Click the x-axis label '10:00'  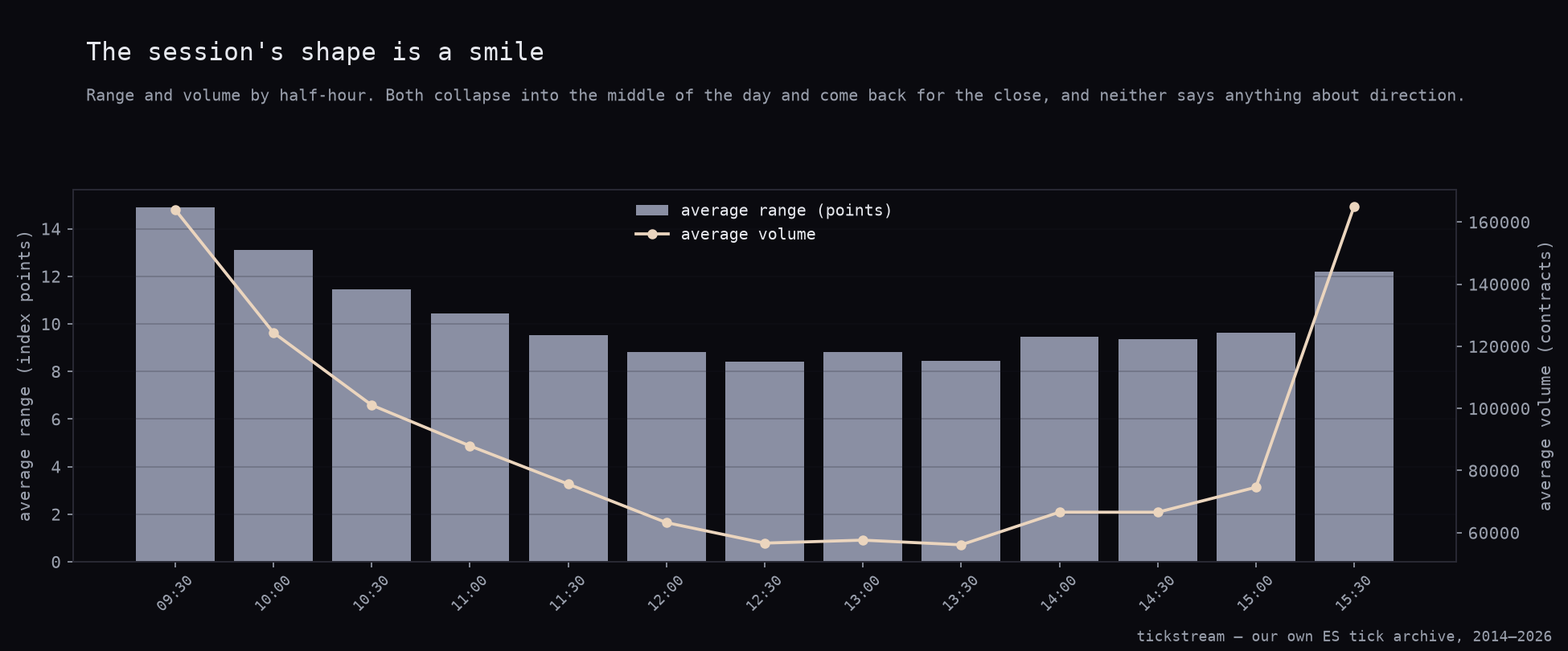click(272, 593)
